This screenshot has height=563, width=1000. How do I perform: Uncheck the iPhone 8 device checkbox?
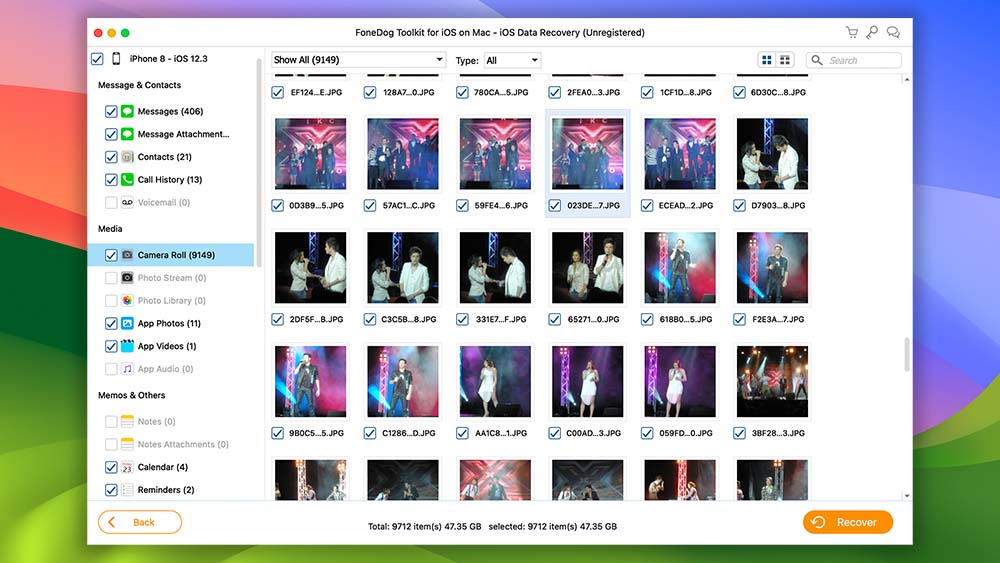pos(97,59)
